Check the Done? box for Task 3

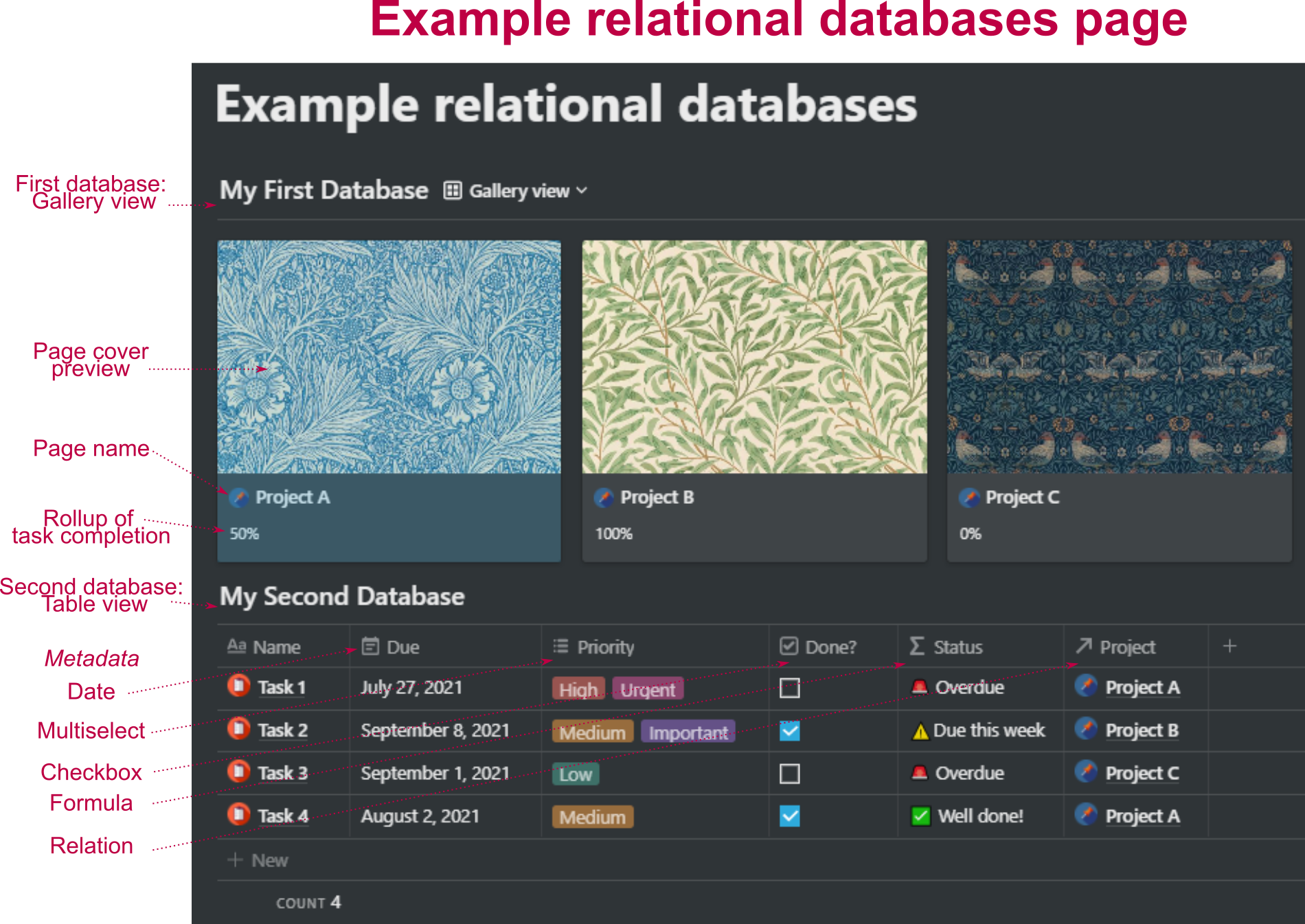790,774
